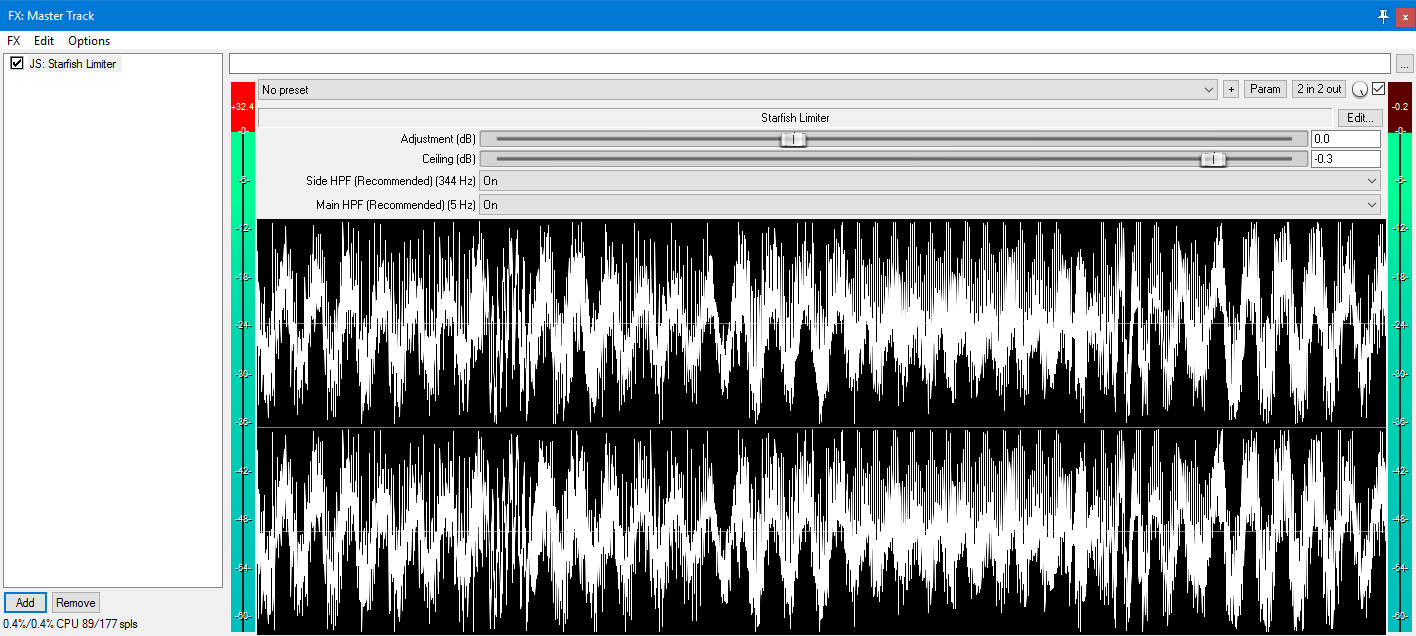Close the FX Master Track window
This screenshot has width=1416, height=636.
click(1404, 16)
